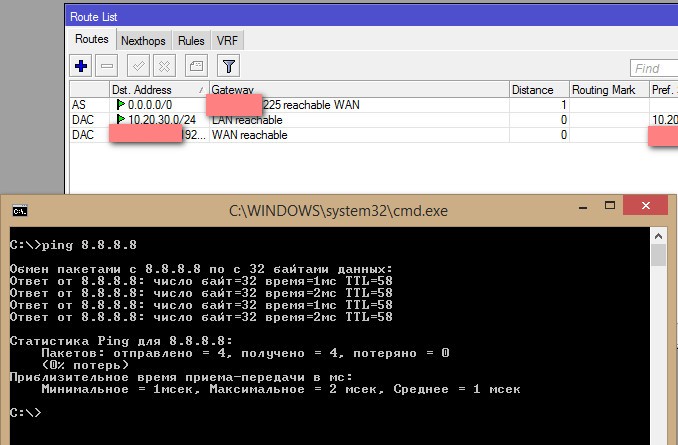The image size is (678, 445).
Task: Click the Routing Mark column header
Action: [x=607, y=89]
